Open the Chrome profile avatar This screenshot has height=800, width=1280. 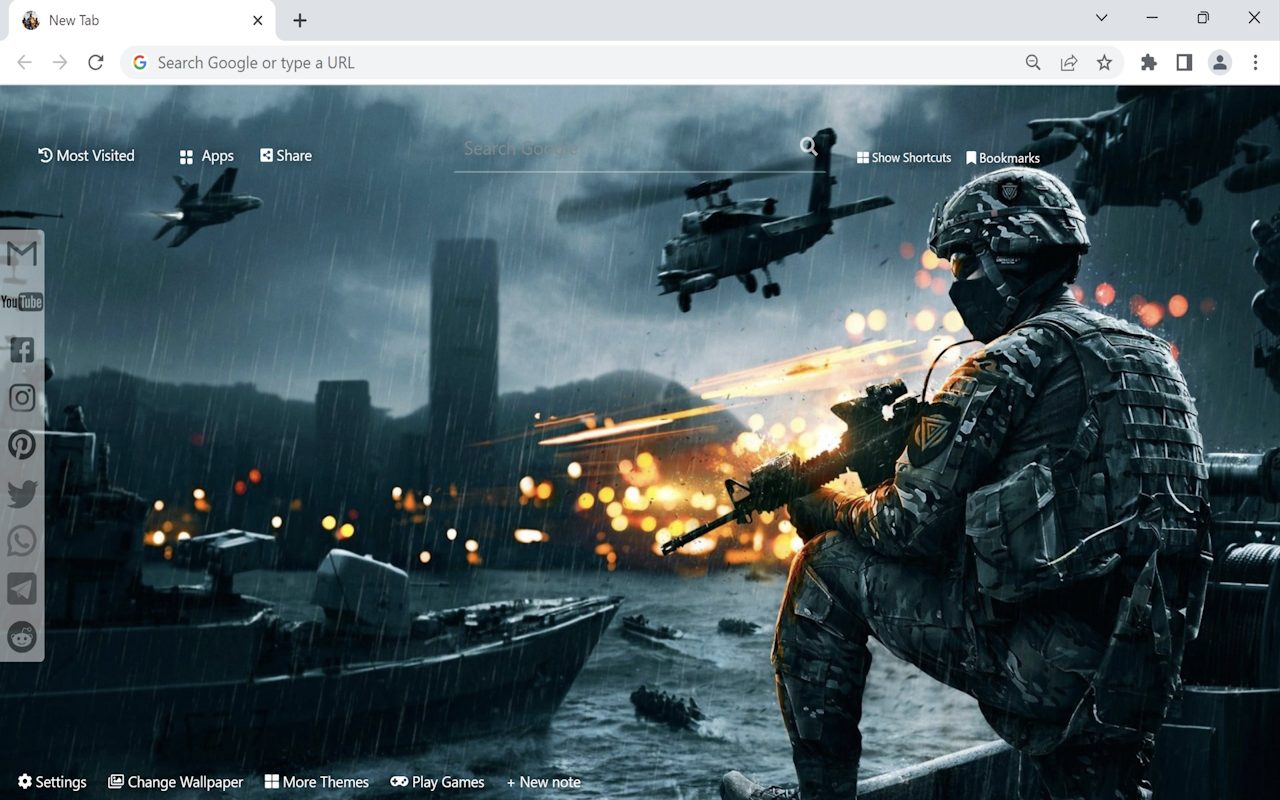pyautogui.click(x=1220, y=63)
